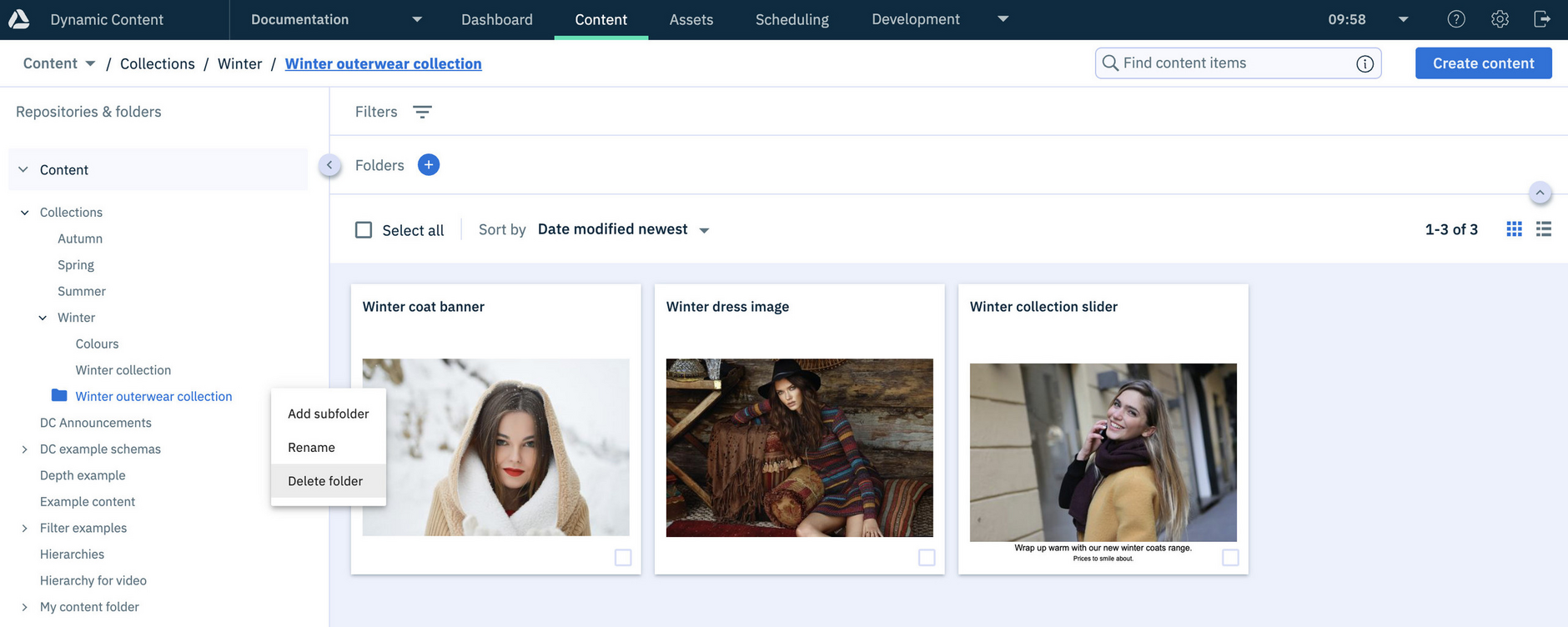Open the Documentation hub dropdown arrow
Screen dimensions: 1568x627
(x=417, y=19)
